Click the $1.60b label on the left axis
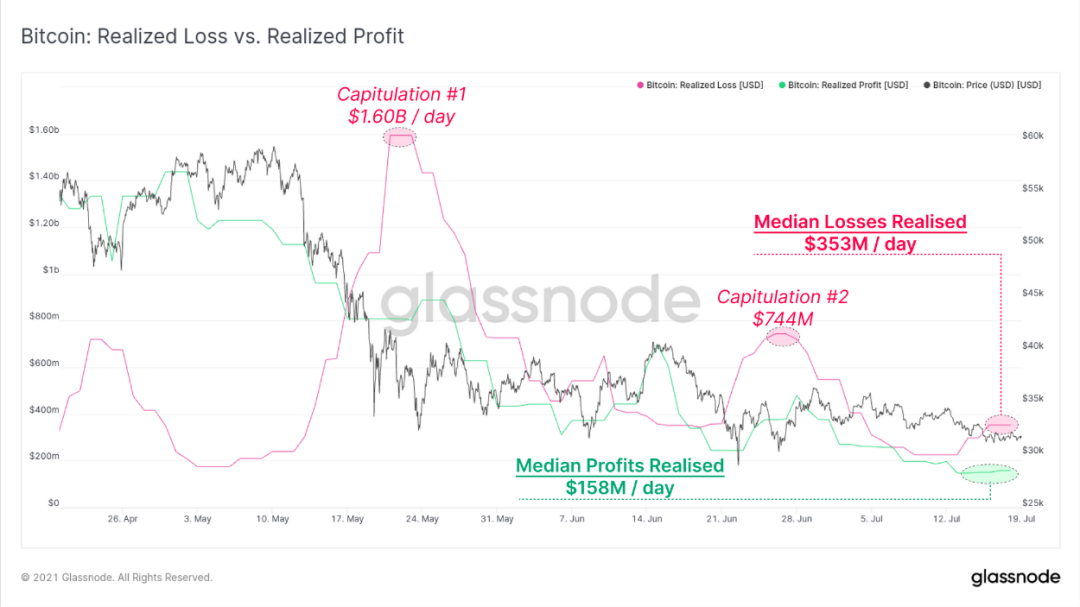The width and height of the screenshot is (1080, 607). [44, 130]
